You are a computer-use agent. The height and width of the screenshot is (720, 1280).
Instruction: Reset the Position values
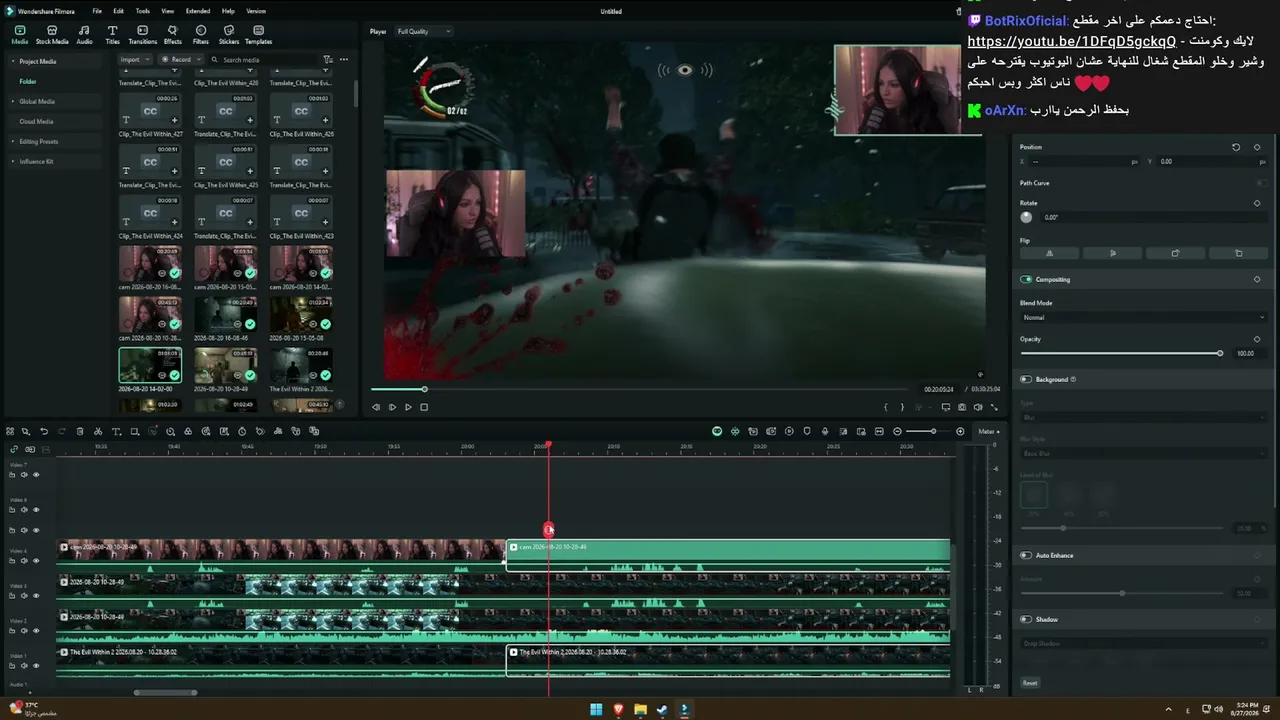pyautogui.click(x=1236, y=147)
